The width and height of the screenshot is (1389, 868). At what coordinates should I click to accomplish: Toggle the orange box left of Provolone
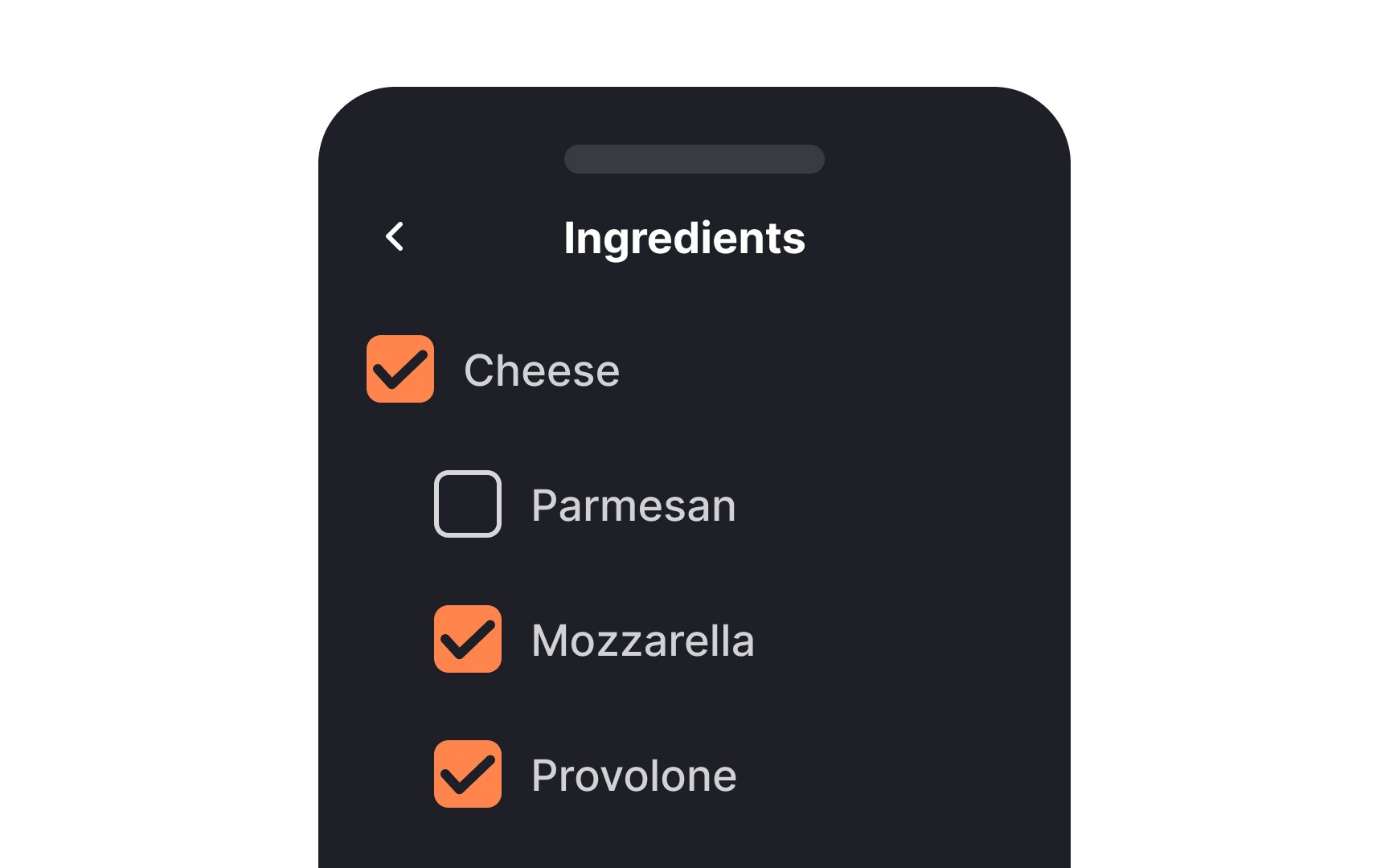point(468,774)
